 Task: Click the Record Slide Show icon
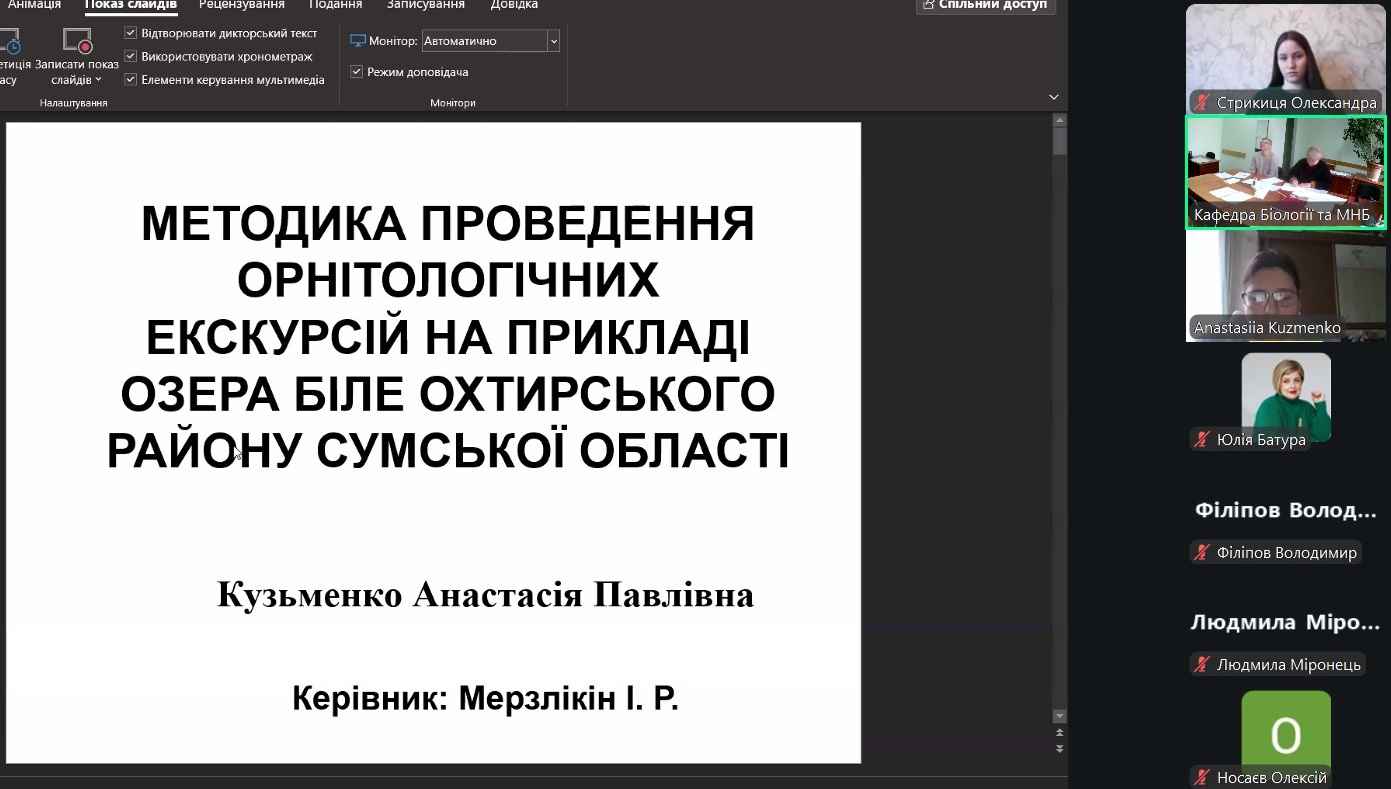pyautogui.click(x=77, y=41)
